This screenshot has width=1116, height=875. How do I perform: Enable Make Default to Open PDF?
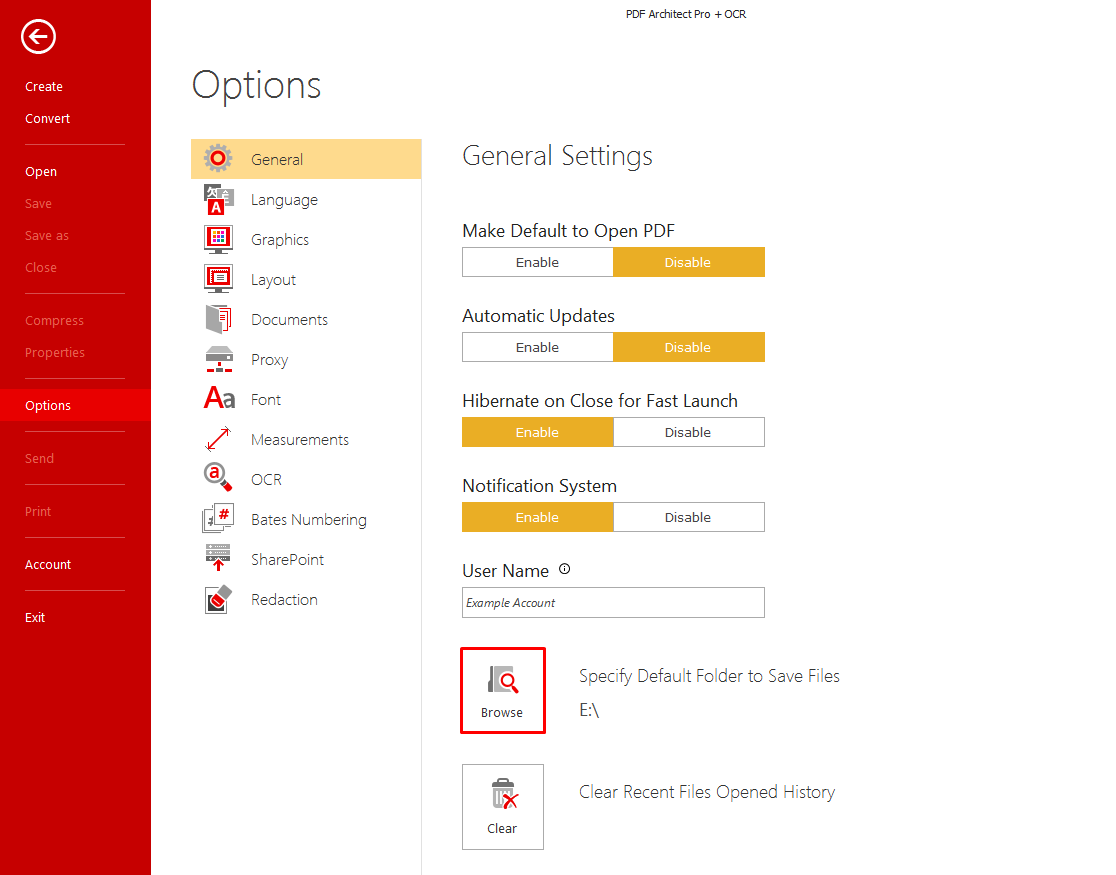(537, 262)
